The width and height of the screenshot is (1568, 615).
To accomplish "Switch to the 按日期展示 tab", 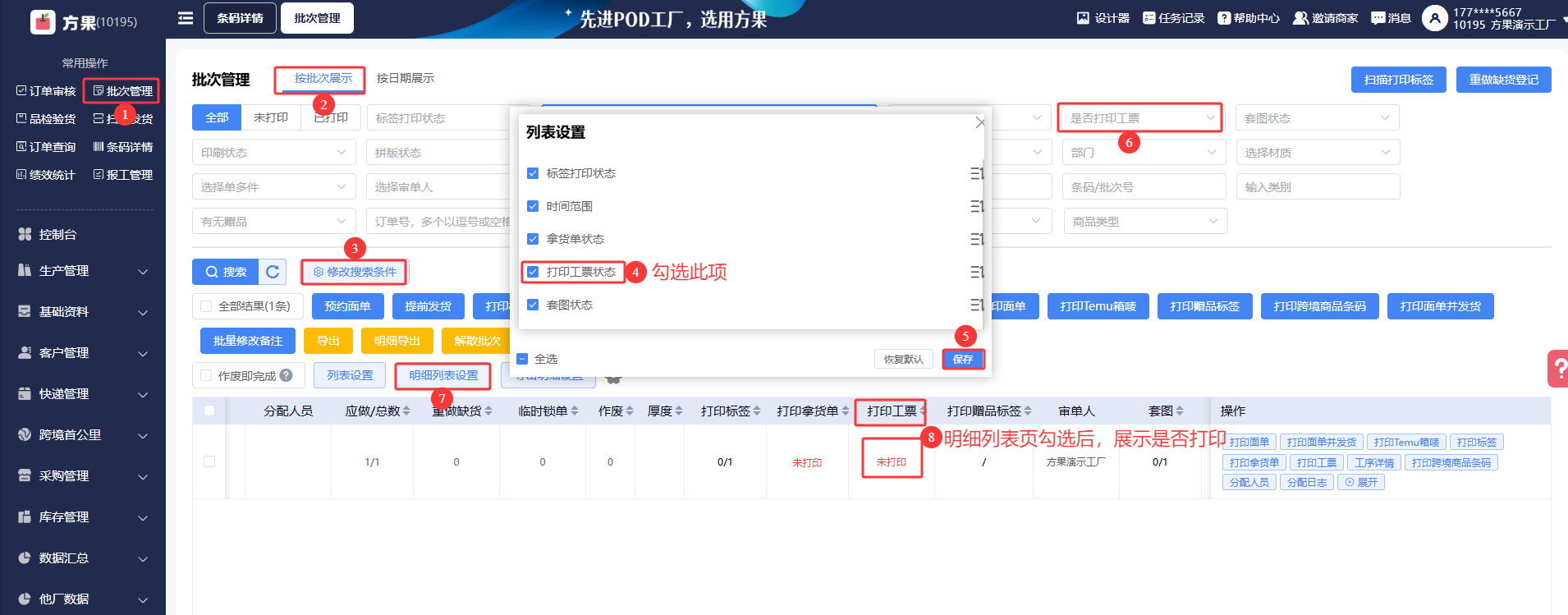I will (406, 78).
